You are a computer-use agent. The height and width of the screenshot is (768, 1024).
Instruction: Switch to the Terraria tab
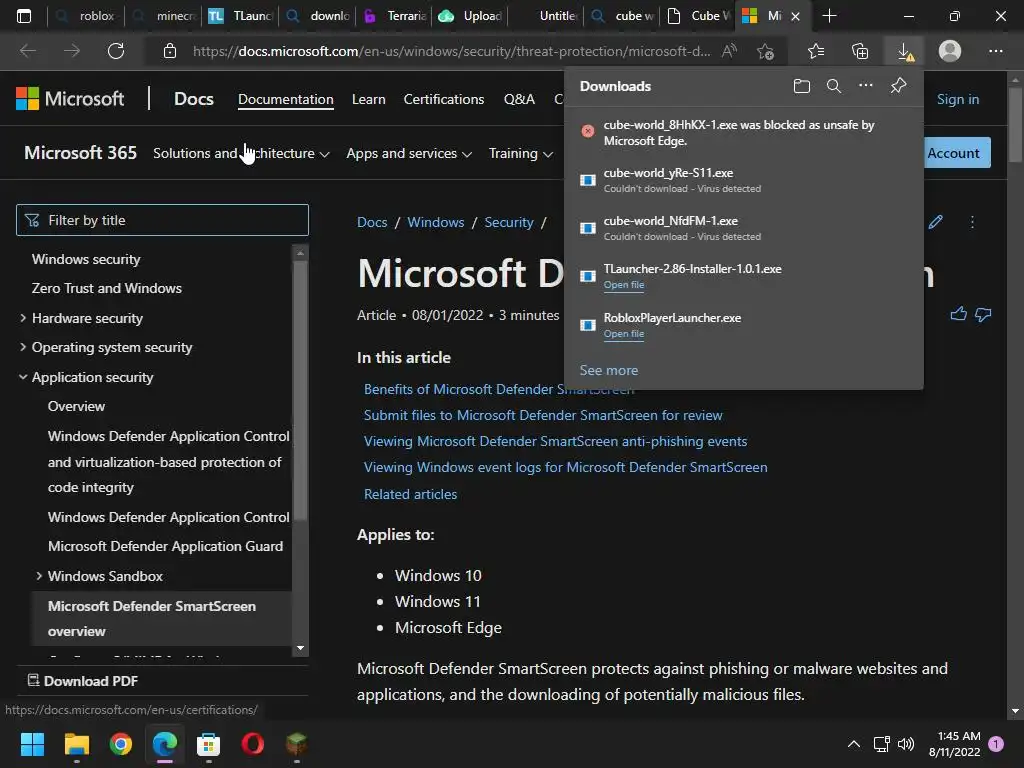pyautogui.click(x=394, y=16)
